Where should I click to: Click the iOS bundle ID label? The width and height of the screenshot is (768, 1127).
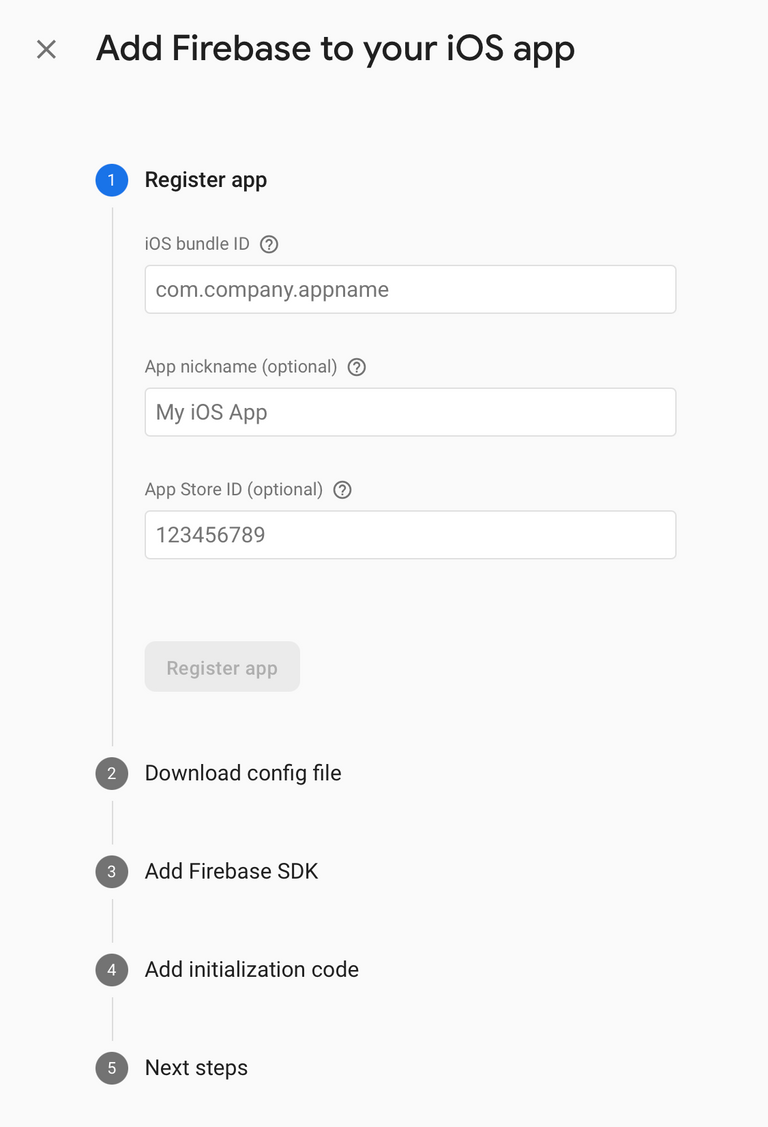197,244
